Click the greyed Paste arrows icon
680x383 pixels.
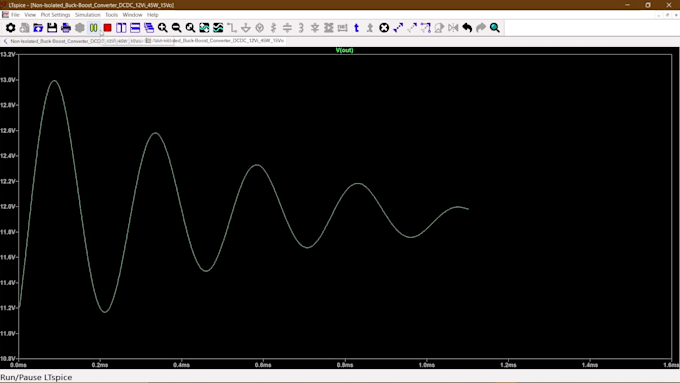[x=412, y=28]
